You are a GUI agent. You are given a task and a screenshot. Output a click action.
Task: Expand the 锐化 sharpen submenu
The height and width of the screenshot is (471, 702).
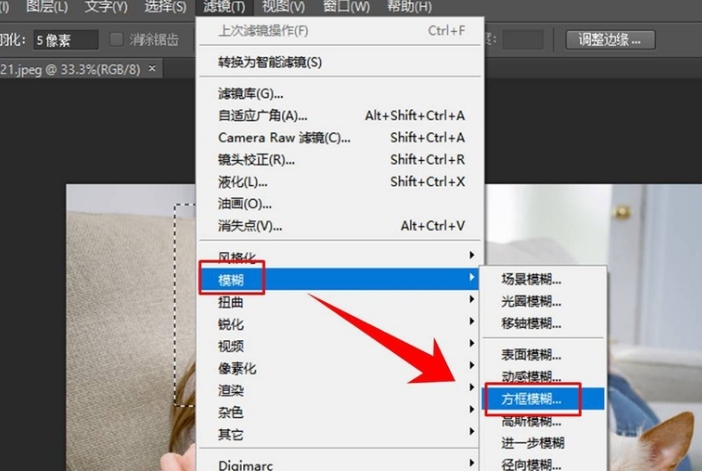click(x=340, y=324)
